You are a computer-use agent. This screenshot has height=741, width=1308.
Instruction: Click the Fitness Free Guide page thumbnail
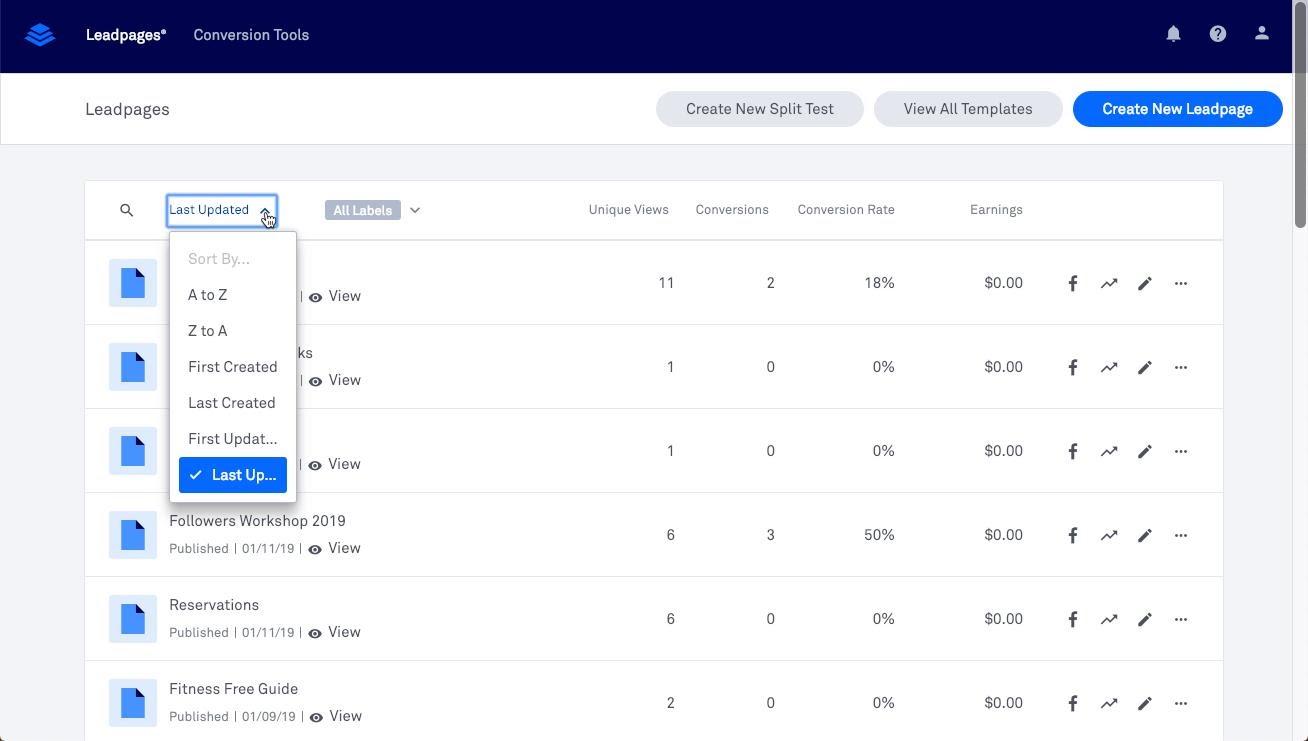pos(133,703)
